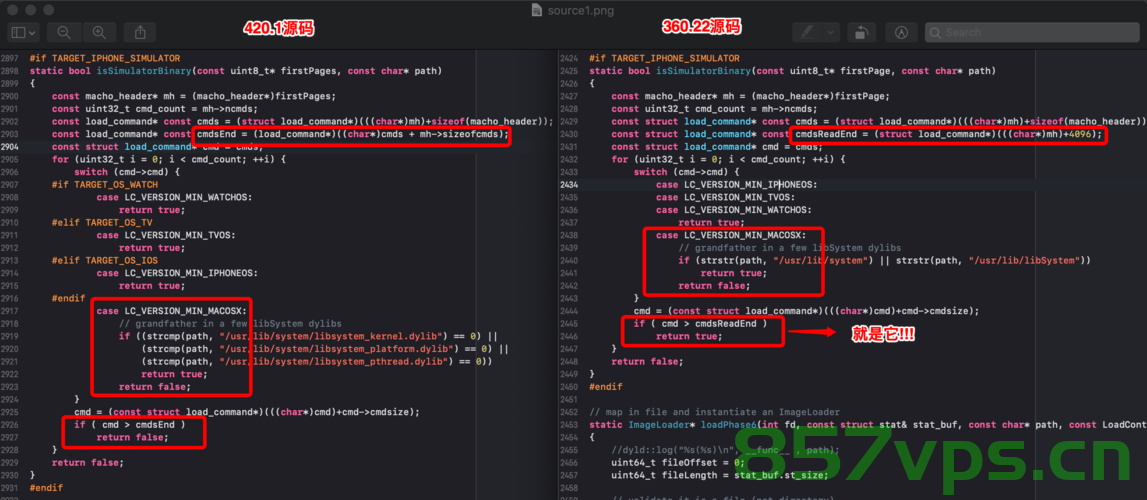The width and height of the screenshot is (1147, 500).
Task: Click the source1.png document icon in title
Action: [x=537, y=10]
